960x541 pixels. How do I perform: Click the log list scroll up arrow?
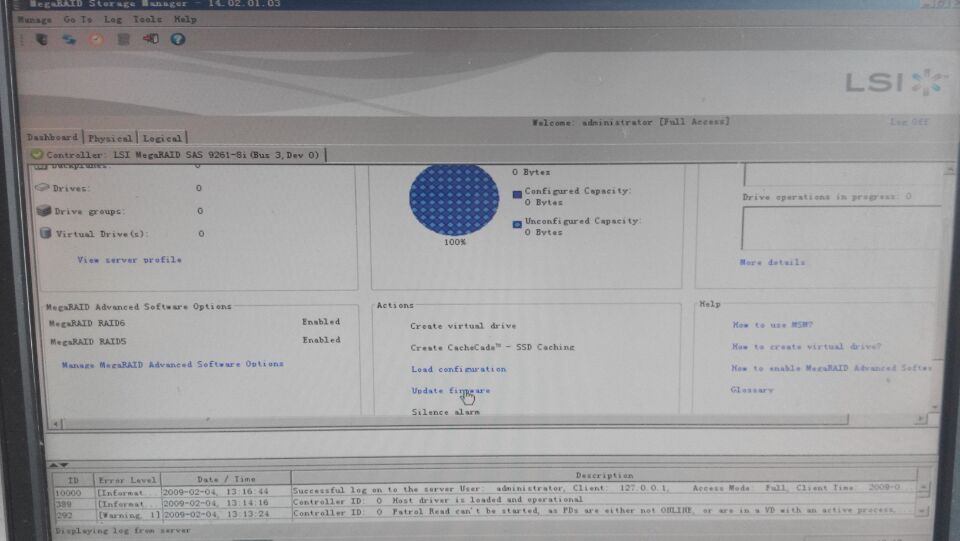point(923,488)
